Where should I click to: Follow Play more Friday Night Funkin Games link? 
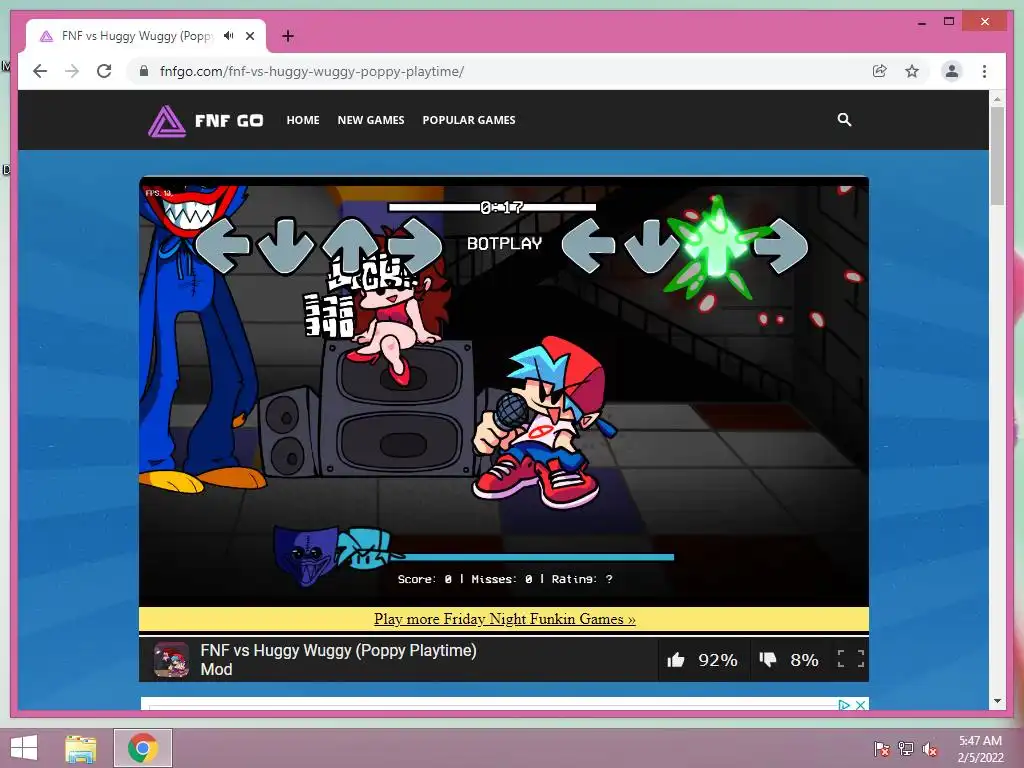point(504,619)
